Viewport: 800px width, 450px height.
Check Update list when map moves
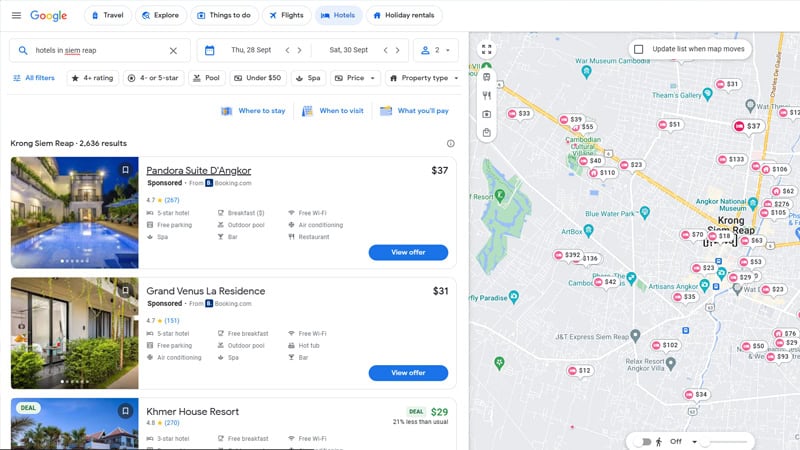[x=638, y=49]
